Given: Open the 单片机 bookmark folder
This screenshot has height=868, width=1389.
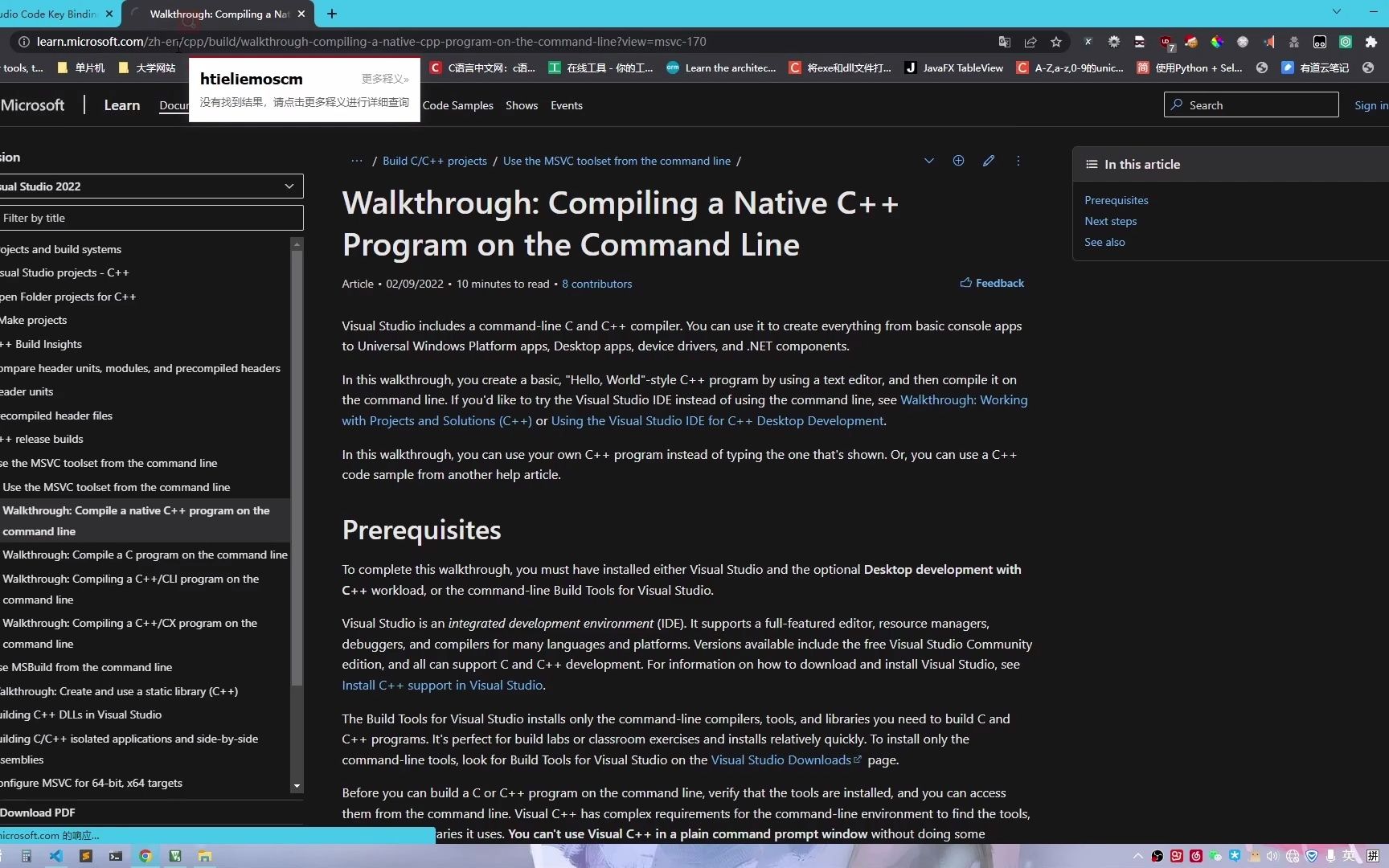Looking at the screenshot, I should (81, 68).
